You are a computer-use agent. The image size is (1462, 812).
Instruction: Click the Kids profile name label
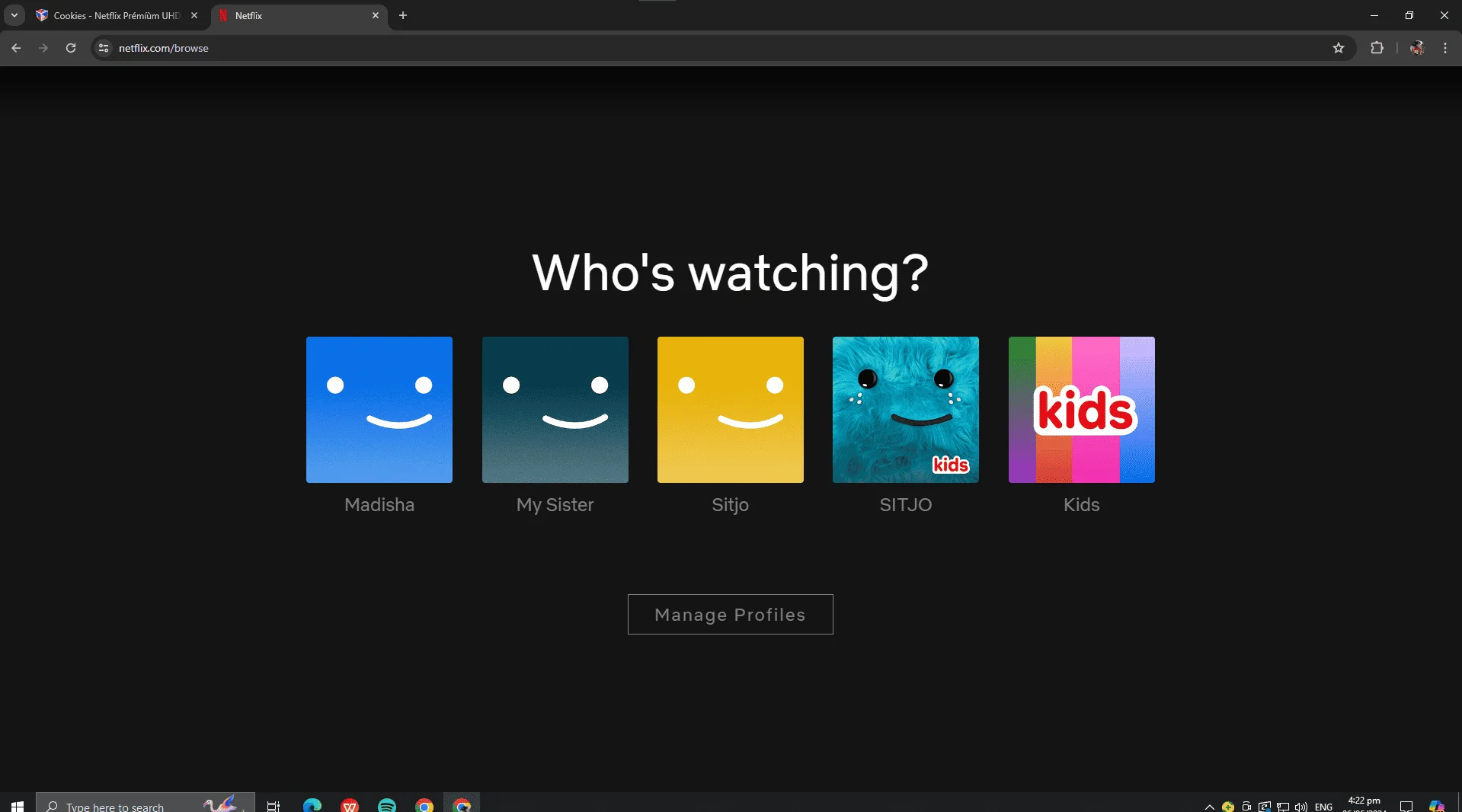(1082, 505)
